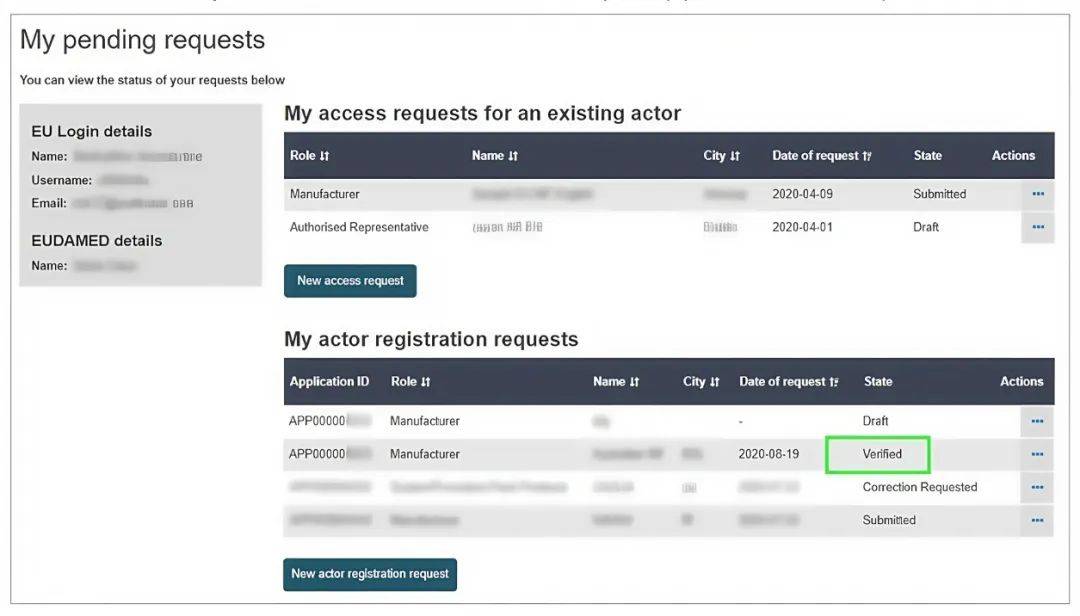Click the New access request button

pos(350,281)
